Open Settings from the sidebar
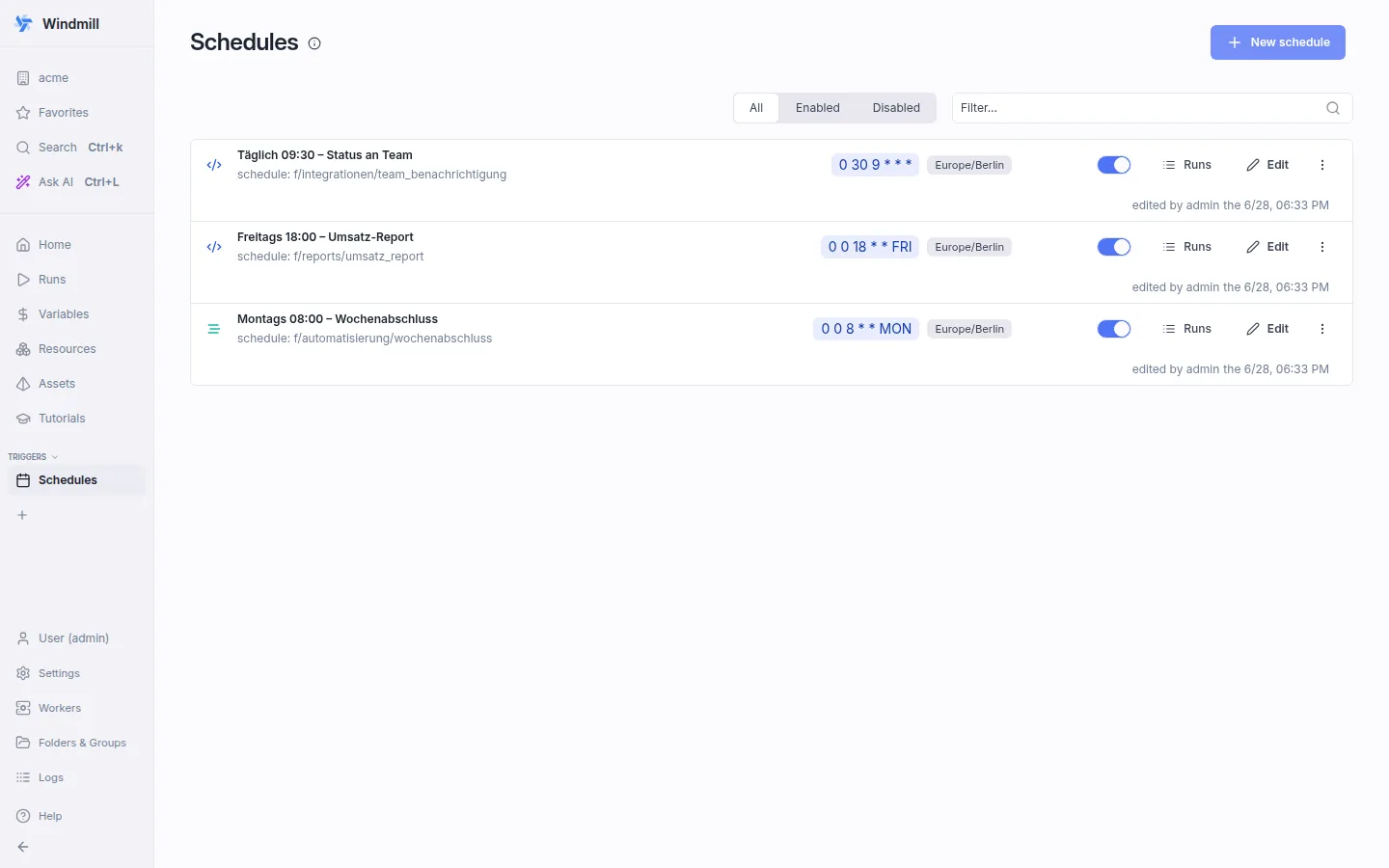The width and height of the screenshot is (1389, 868). [x=77, y=673]
